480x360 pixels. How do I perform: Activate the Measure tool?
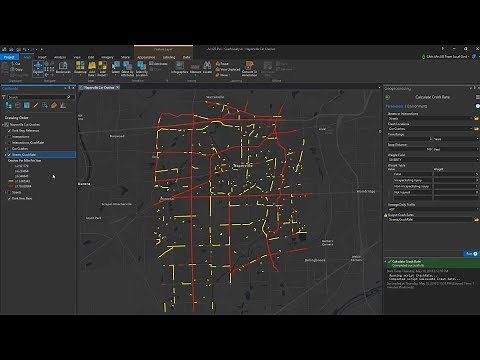196,68
